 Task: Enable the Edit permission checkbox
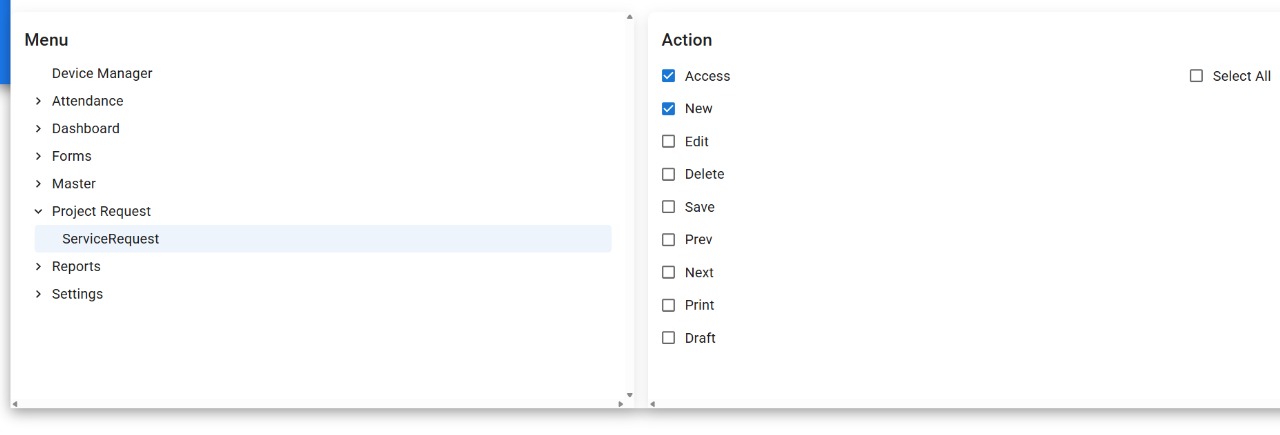coord(669,142)
